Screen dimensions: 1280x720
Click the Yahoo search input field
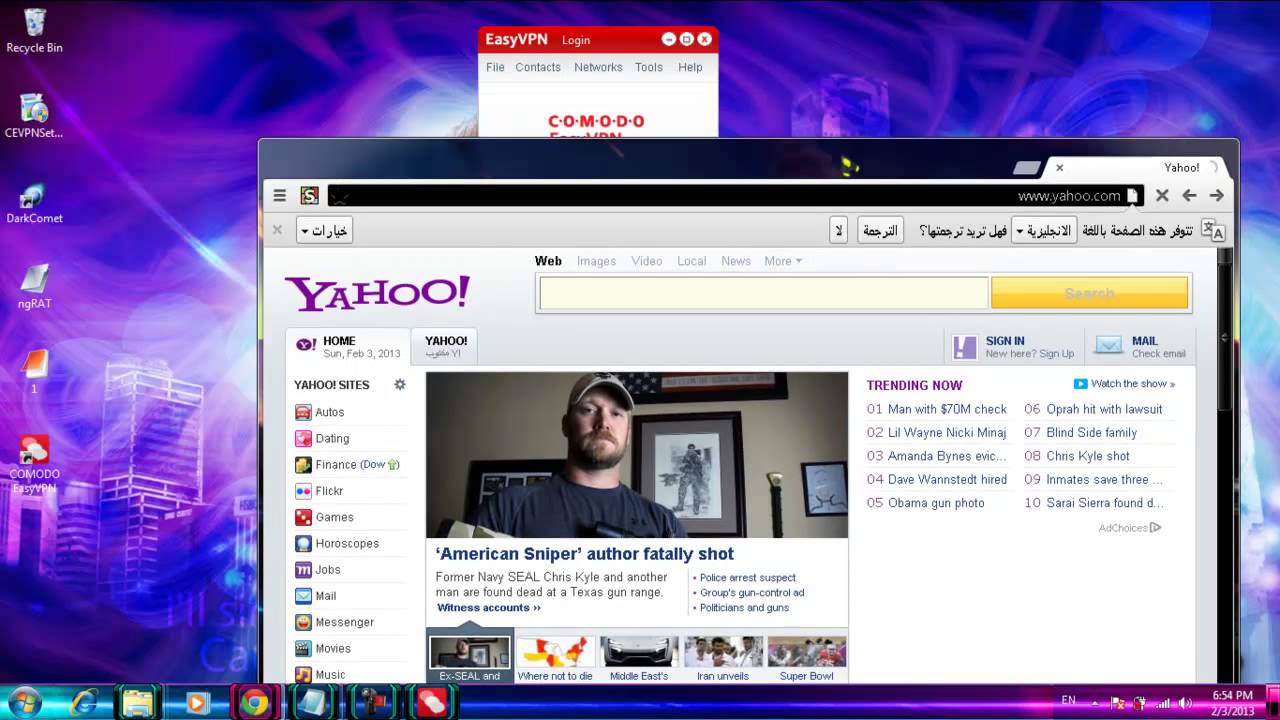coord(764,293)
